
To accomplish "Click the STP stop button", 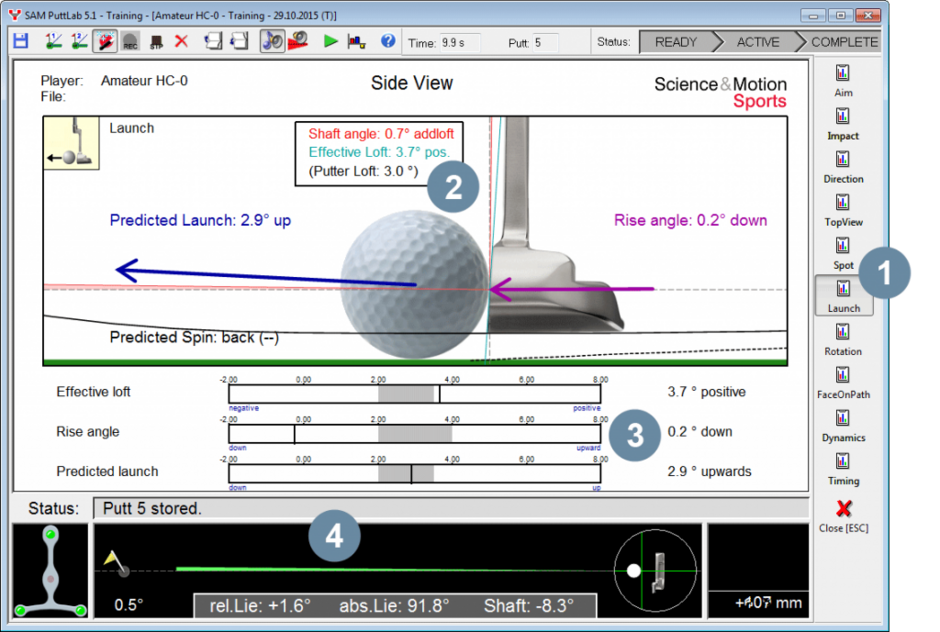I will [156, 42].
